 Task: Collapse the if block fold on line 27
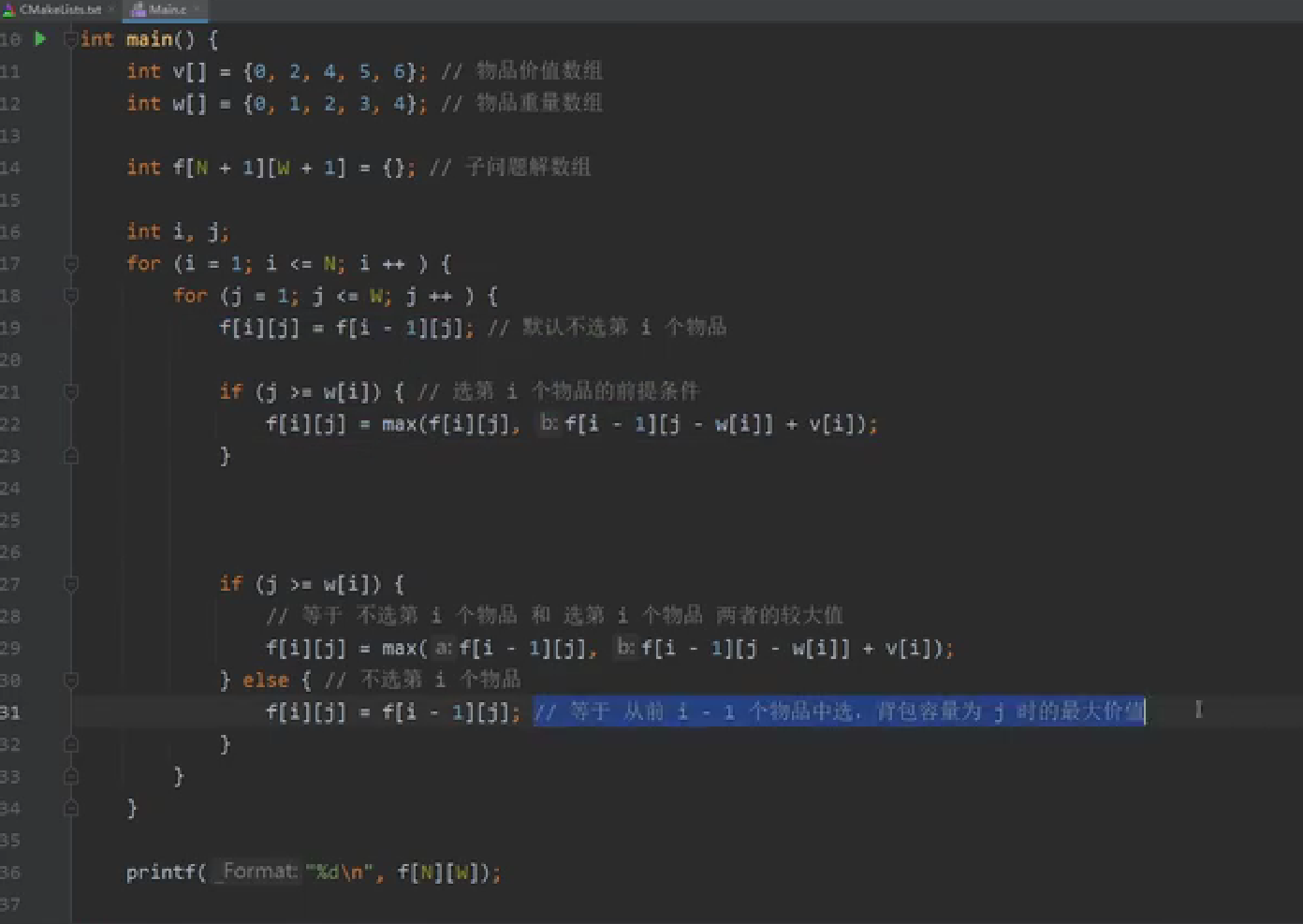pos(70,584)
